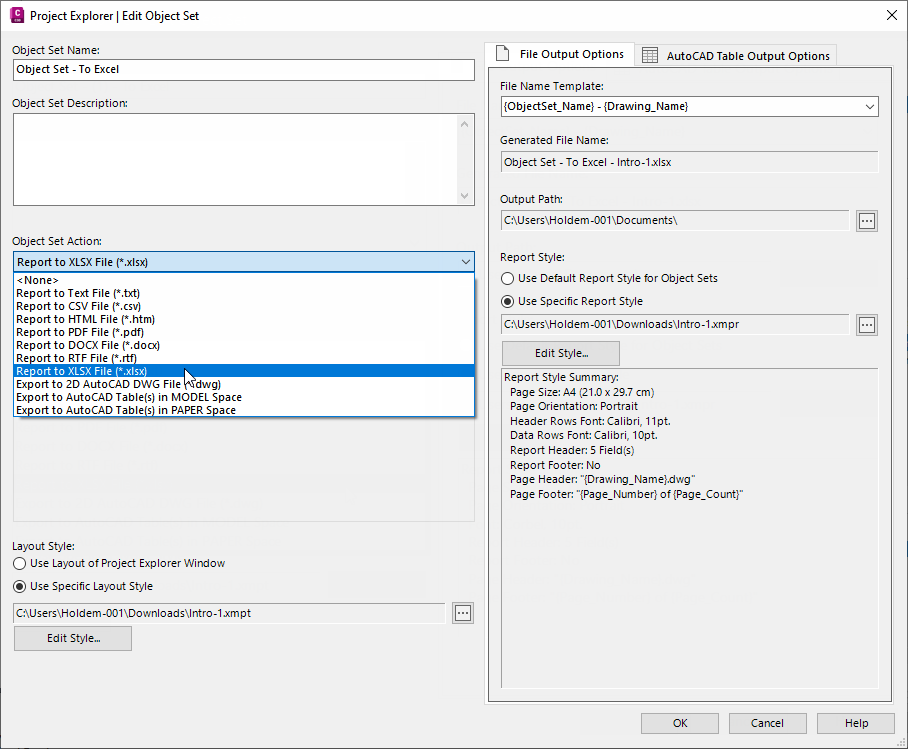
Task: Click browse button for report style file
Action: 867,324
